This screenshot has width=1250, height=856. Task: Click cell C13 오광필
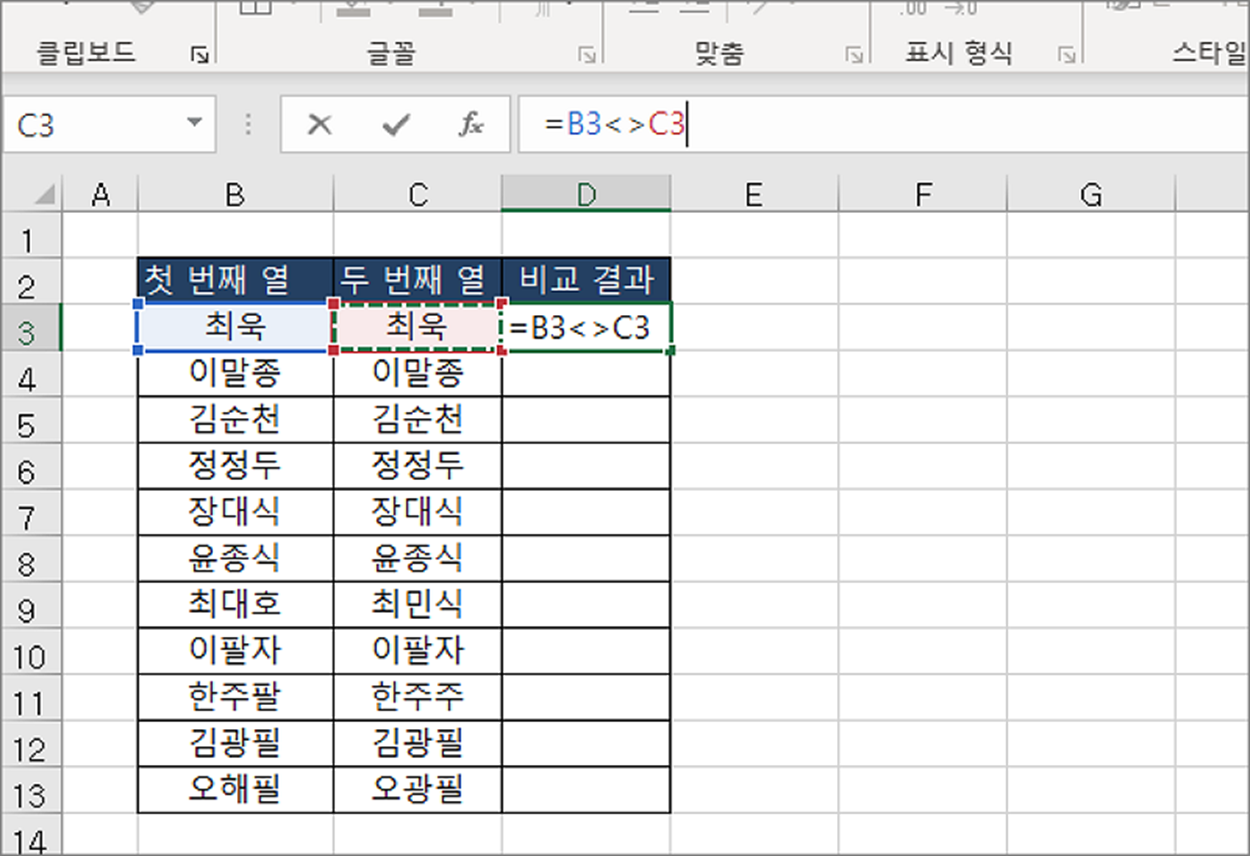click(418, 791)
